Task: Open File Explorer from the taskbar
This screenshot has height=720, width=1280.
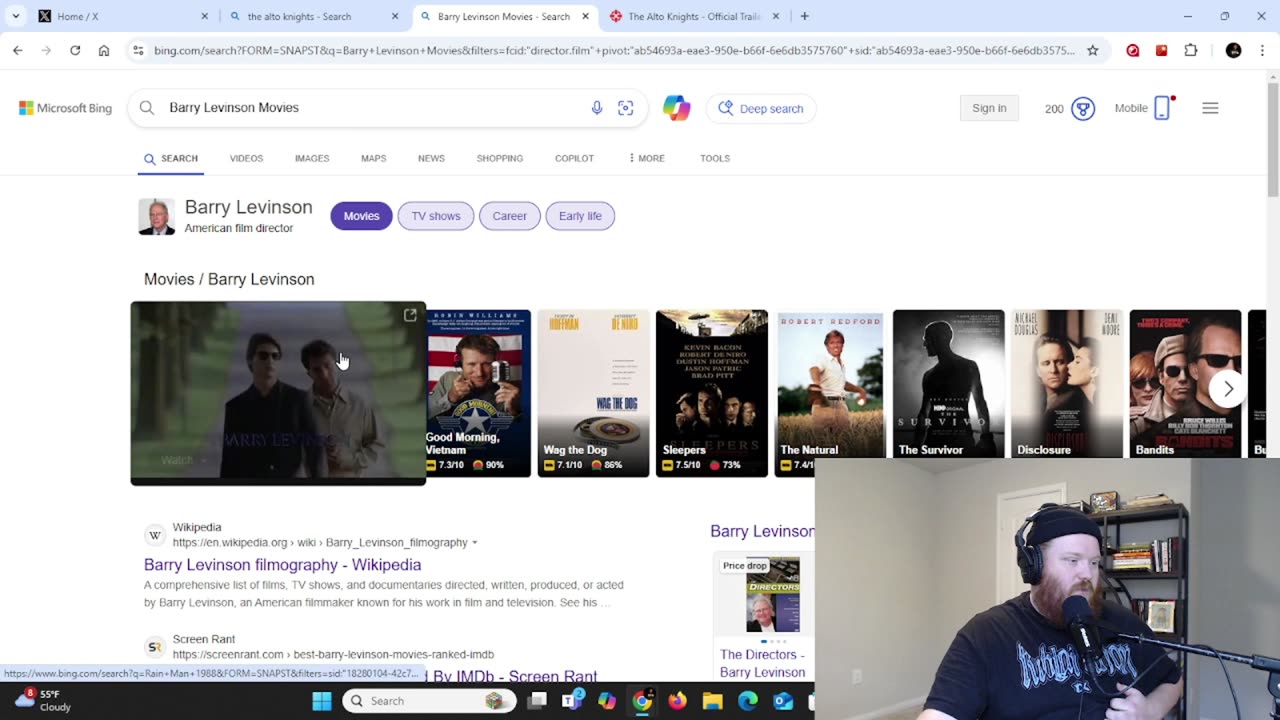Action: (x=713, y=701)
